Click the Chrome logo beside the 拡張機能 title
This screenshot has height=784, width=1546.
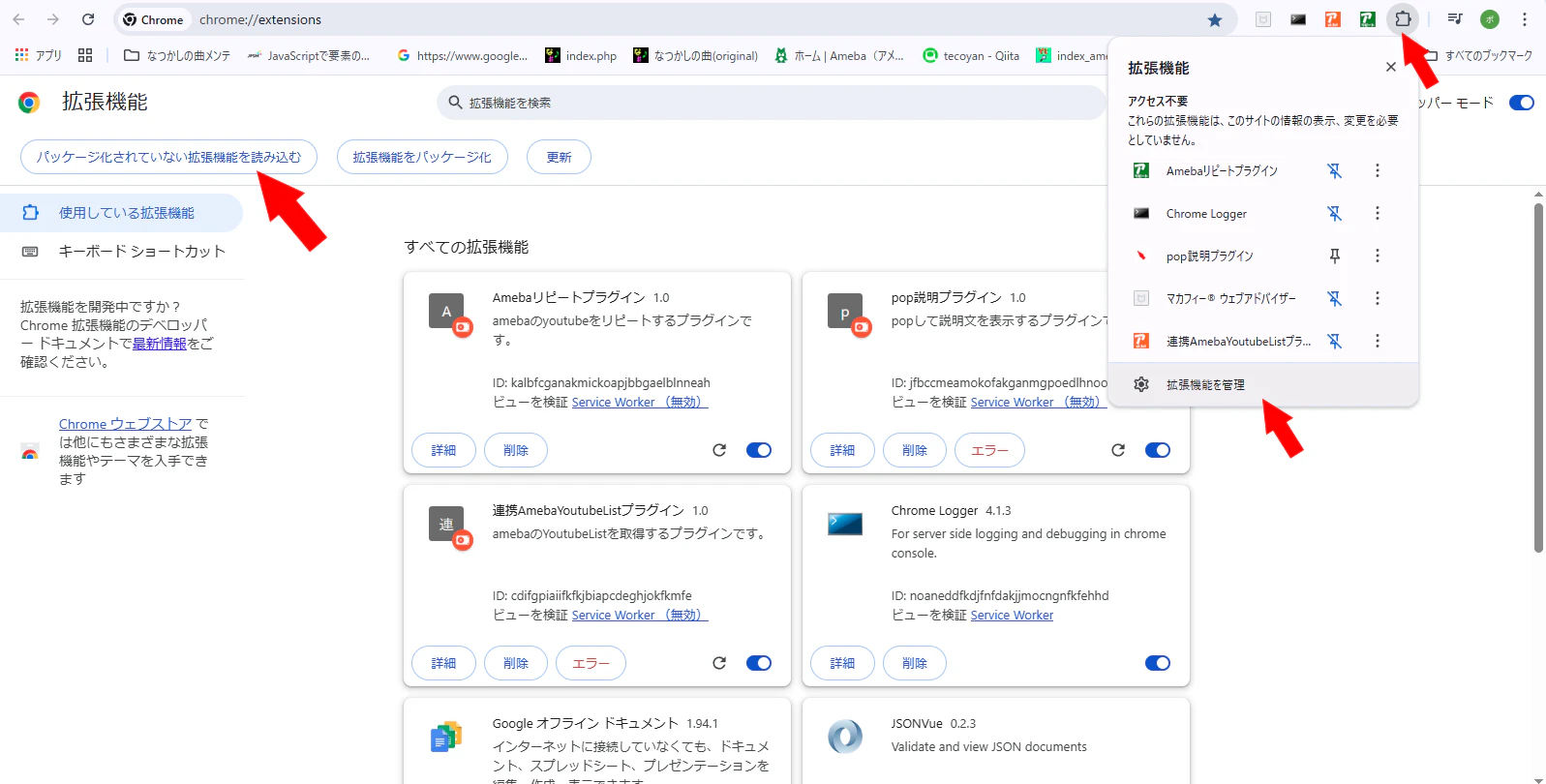point(29,103)
